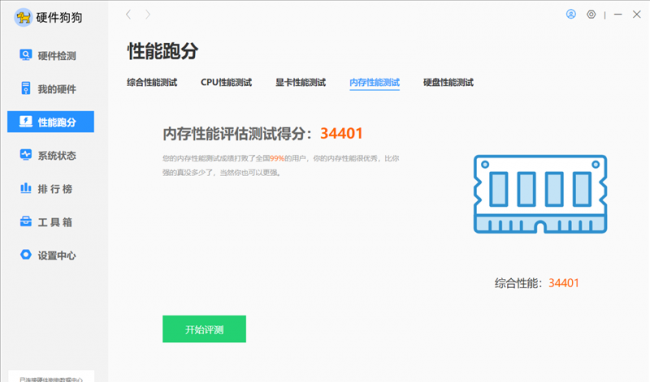This screenshot has width=650, height=382.
Task: Select 性能跑分 in the sidebar
Action: [x=51, y=122]
